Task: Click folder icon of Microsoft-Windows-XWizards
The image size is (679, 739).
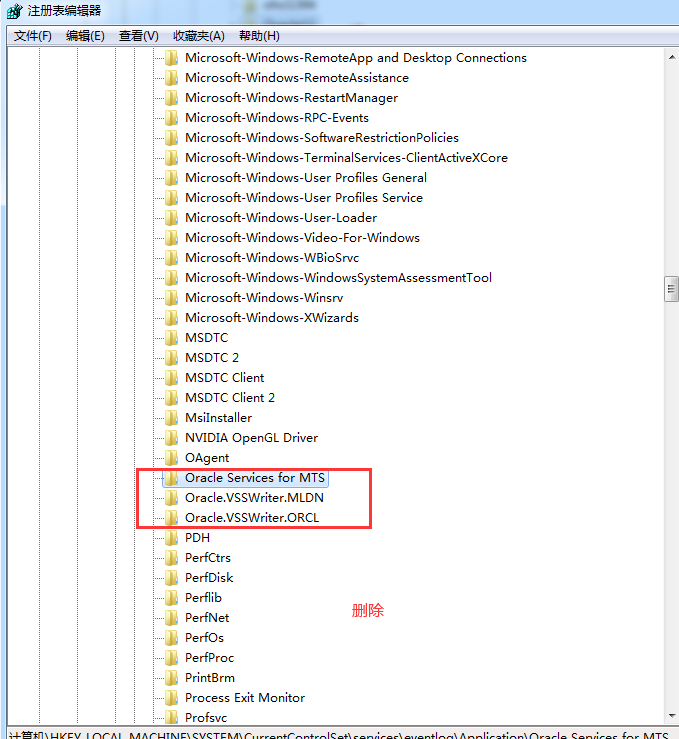Action: pos(172,318)
